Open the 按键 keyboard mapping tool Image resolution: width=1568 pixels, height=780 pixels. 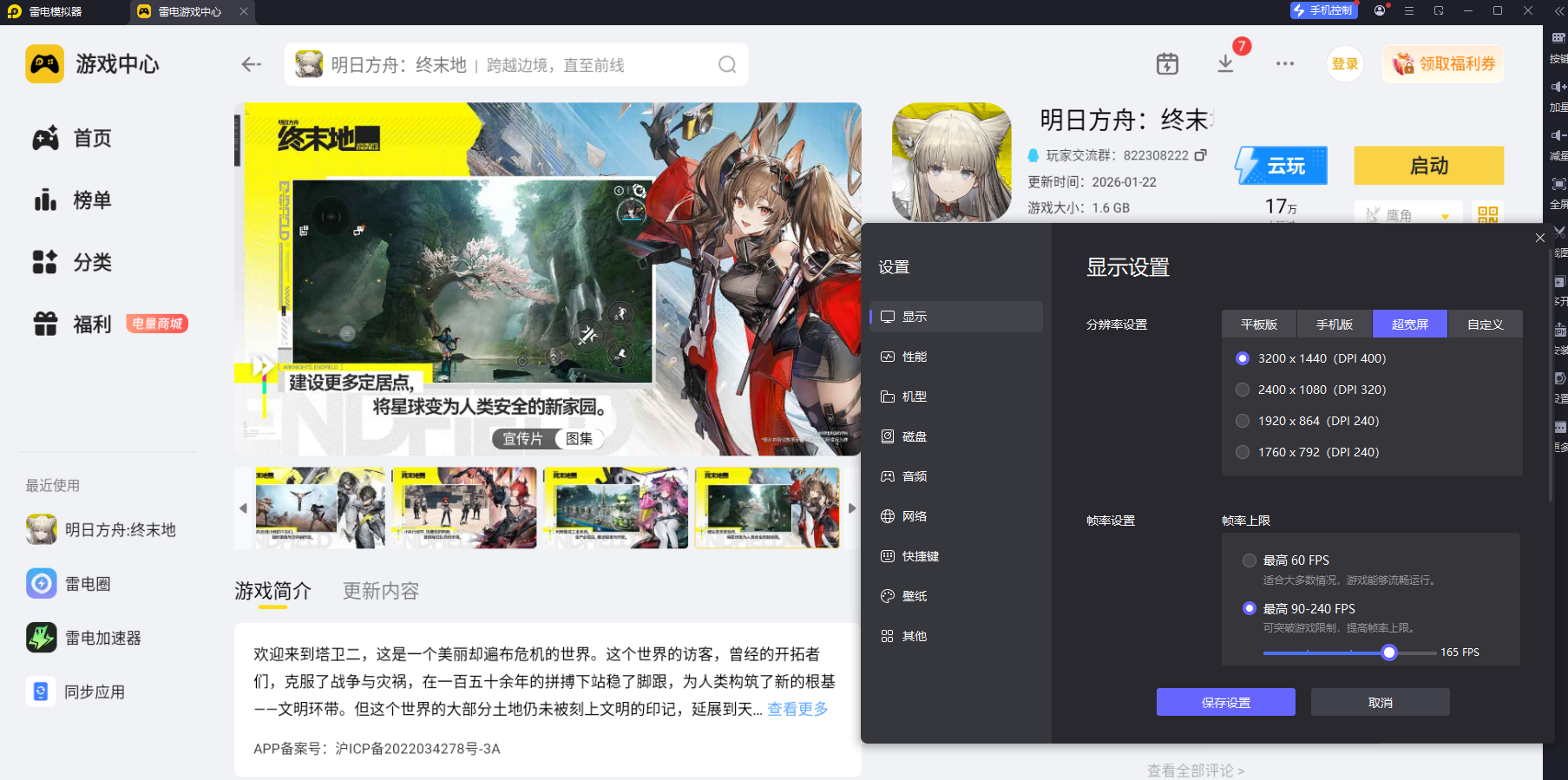pos(1558,48)
